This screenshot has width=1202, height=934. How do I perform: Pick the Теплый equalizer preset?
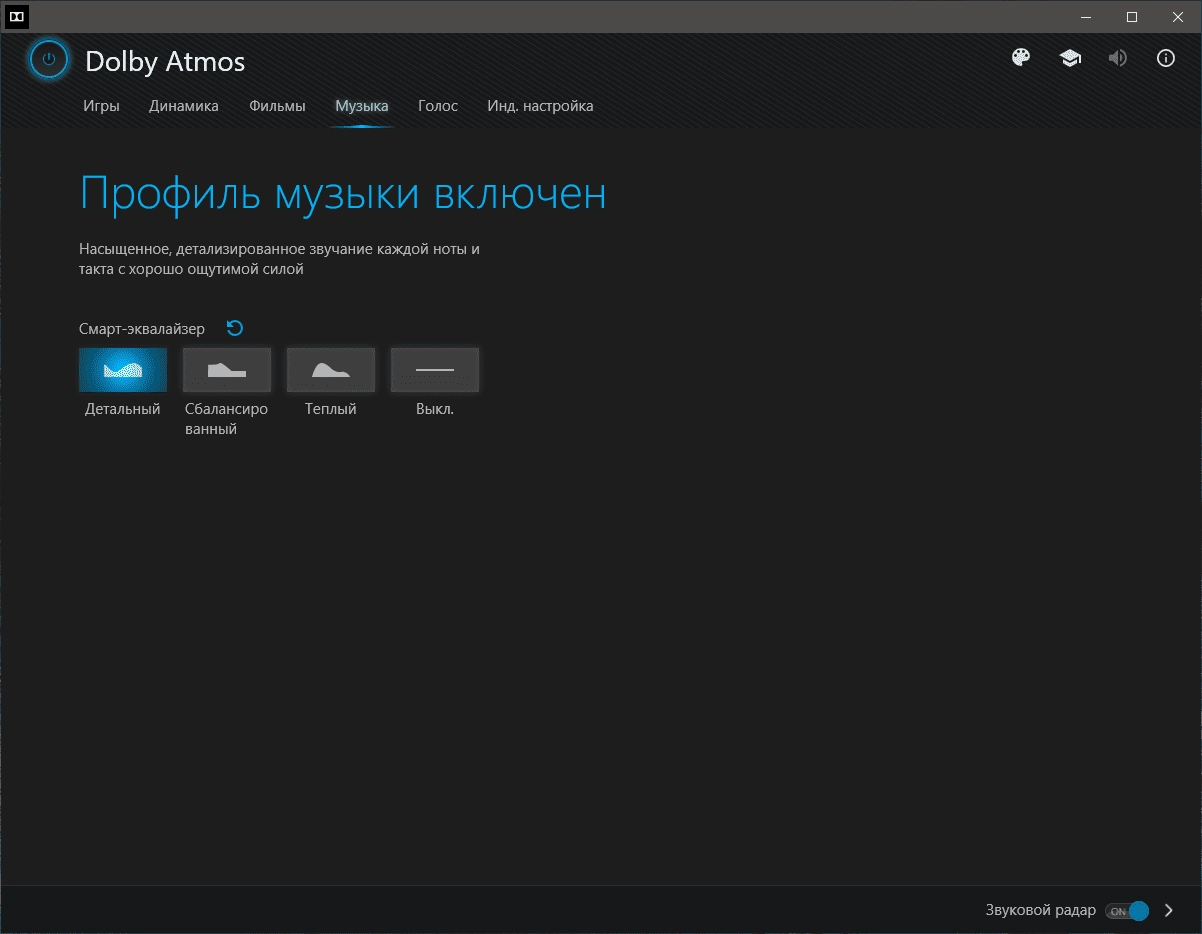(331, 370)
